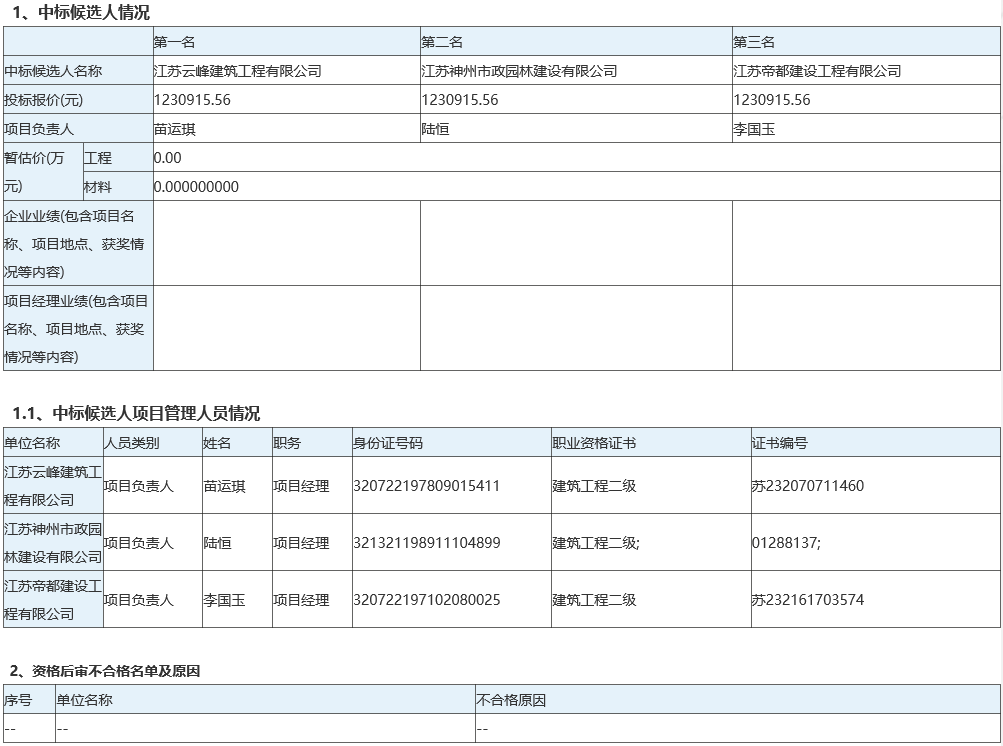Screen dimensions: 1003x746
Task: Click 李国玉 in the top candidates table
Action: pos(754,129)
